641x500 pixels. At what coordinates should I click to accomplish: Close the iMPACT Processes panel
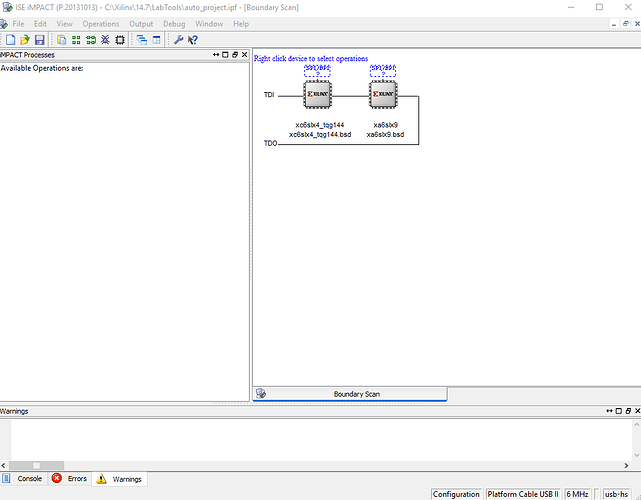244,54
